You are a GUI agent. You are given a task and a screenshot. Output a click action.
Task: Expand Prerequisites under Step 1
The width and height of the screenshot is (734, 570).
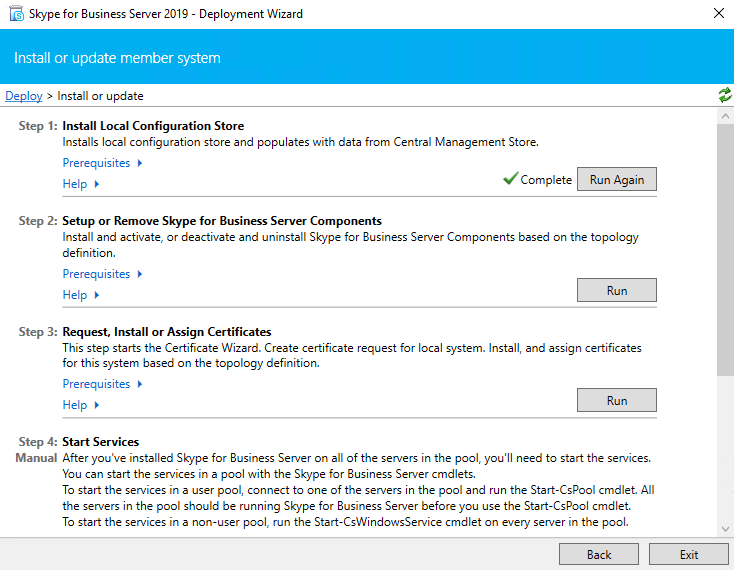click(x=102, y=163)
